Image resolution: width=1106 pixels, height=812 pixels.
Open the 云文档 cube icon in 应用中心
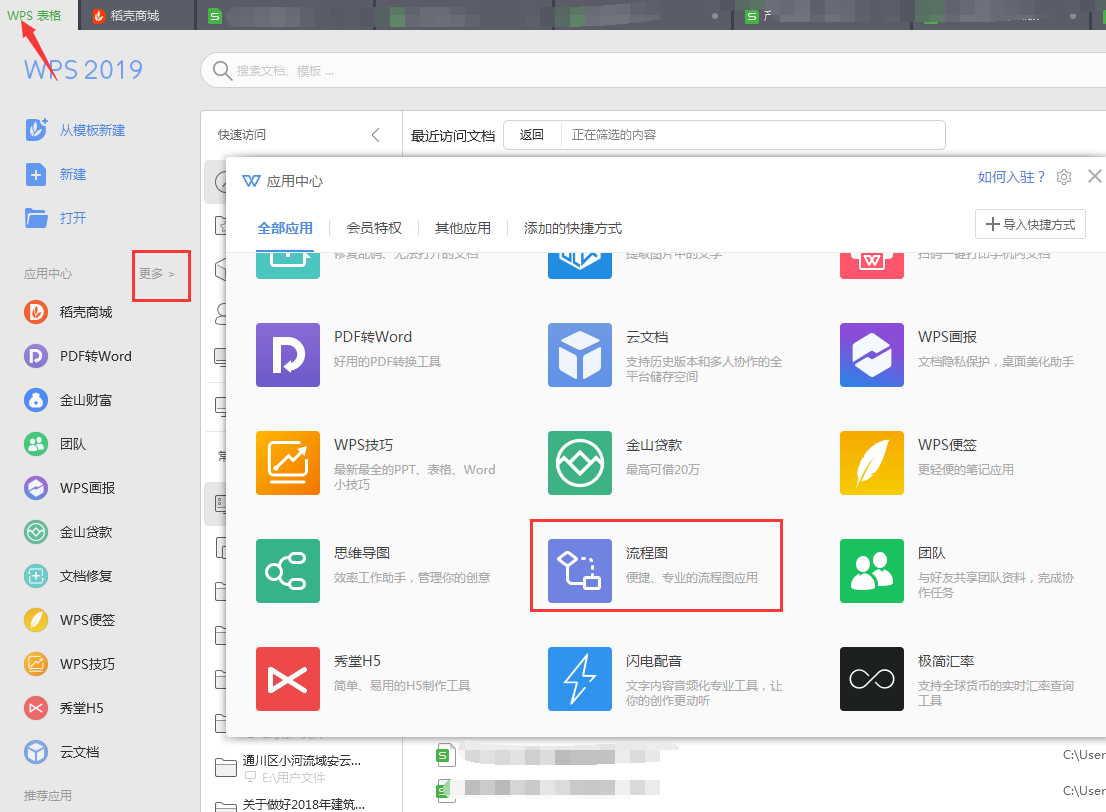[580, 355]
